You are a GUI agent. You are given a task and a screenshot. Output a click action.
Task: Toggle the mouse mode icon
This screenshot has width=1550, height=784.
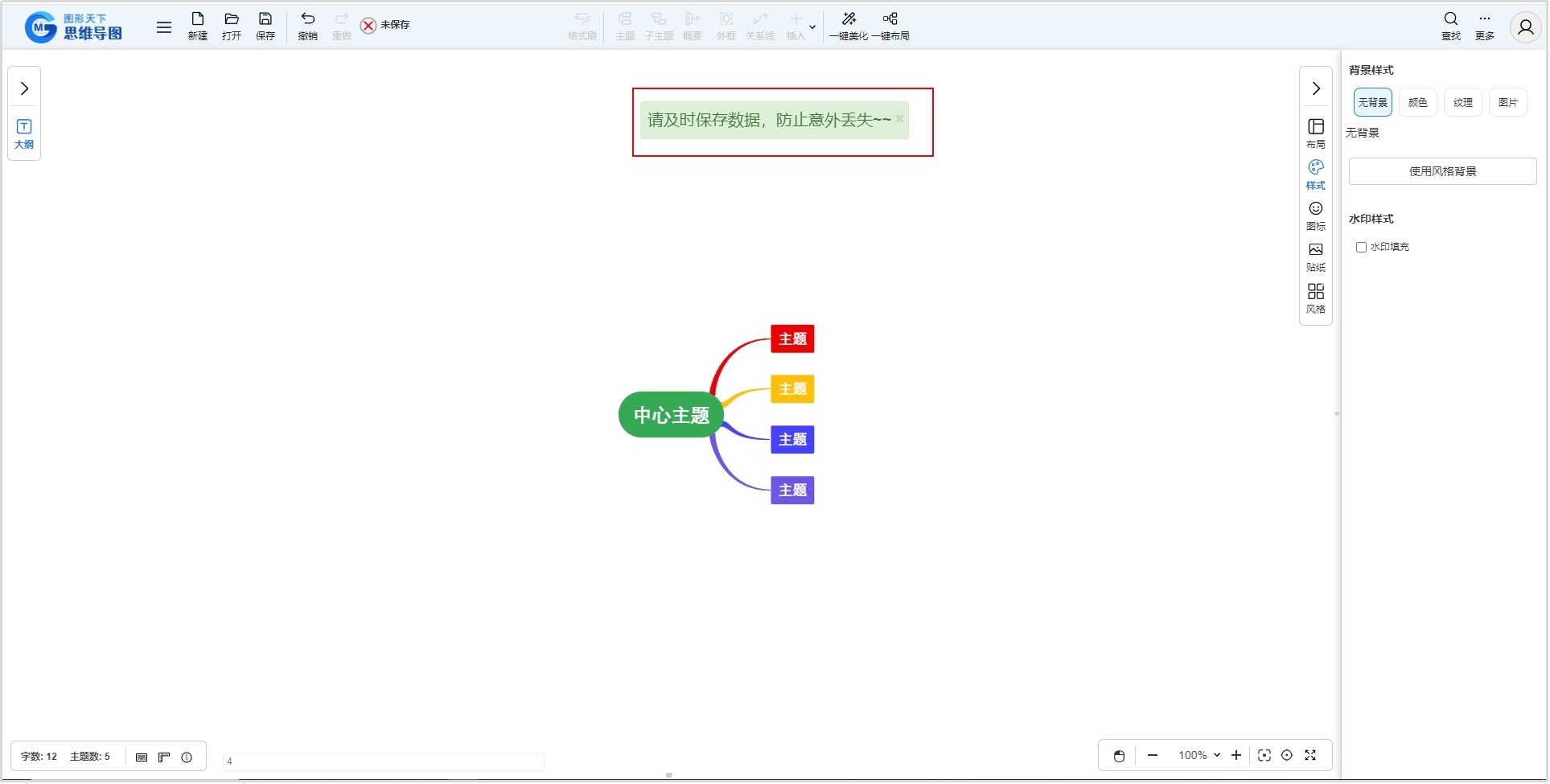pyautogui.click(x=1119, y=756)
